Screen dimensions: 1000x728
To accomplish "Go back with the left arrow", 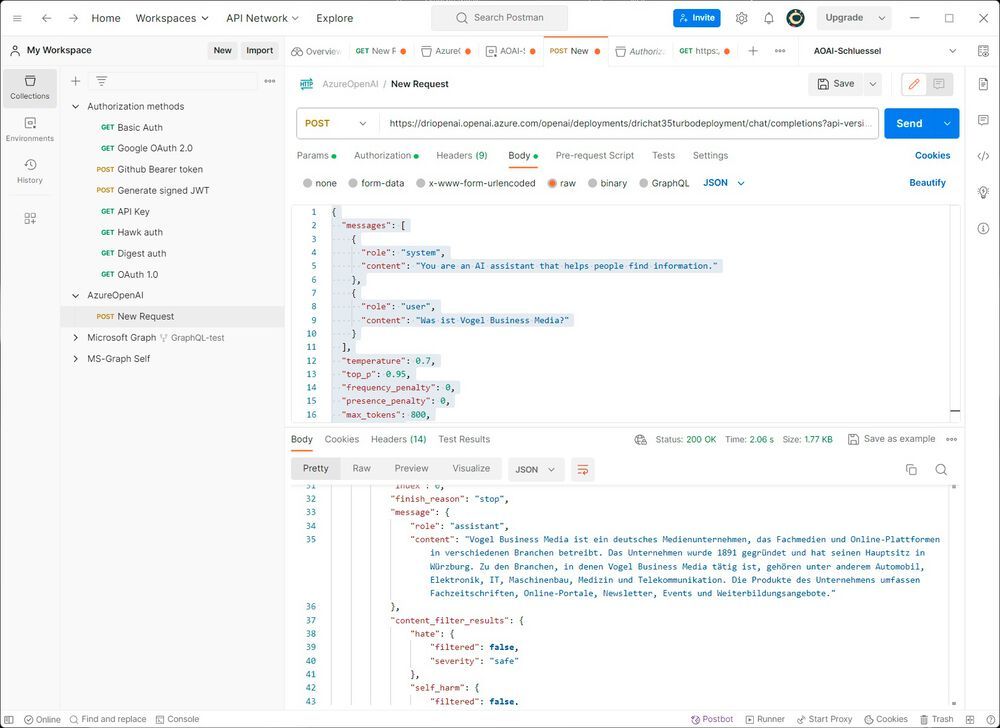I will 47,18.
